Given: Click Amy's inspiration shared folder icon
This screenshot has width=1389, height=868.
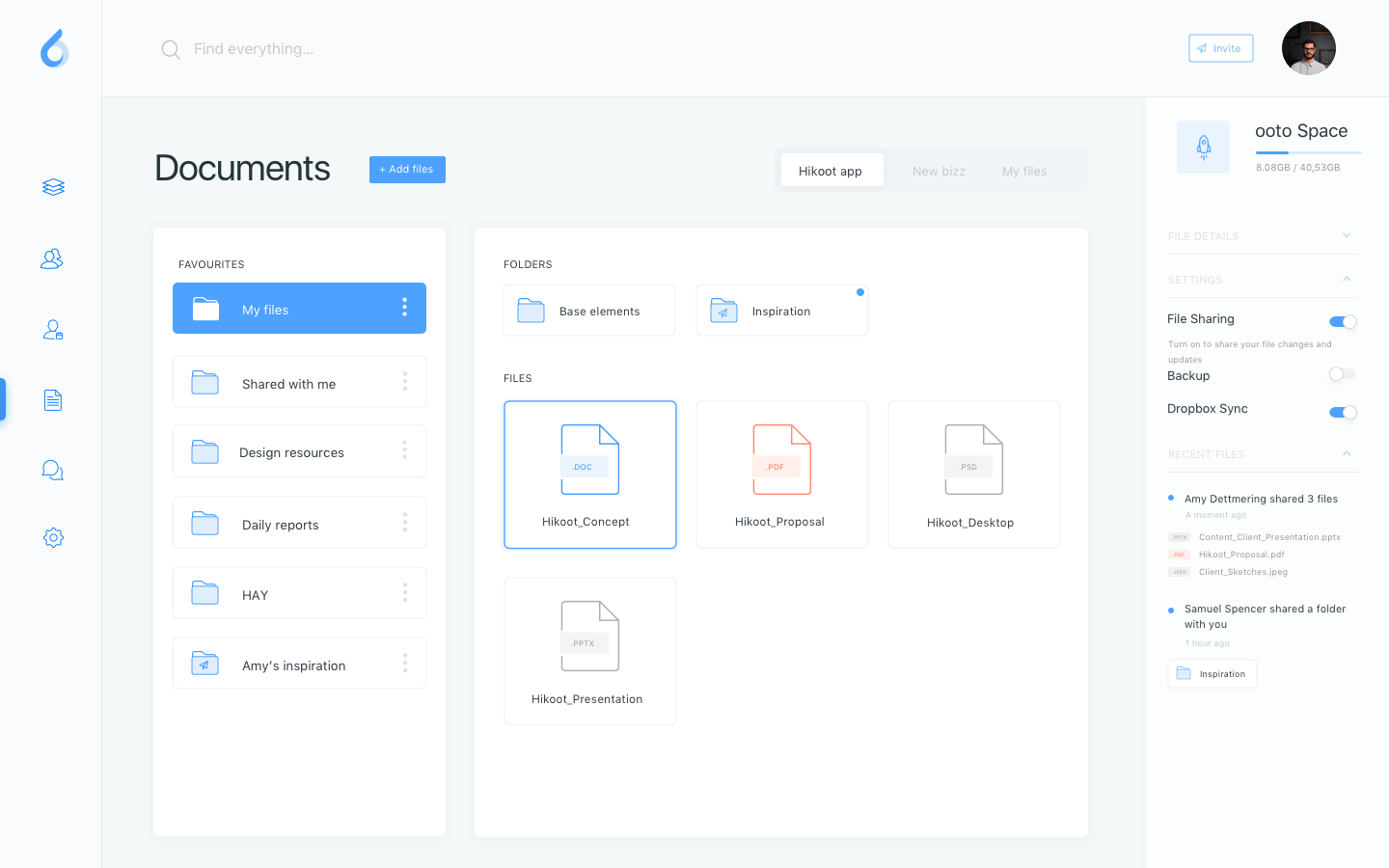Looking at the screenshot, I should (204, 663).
